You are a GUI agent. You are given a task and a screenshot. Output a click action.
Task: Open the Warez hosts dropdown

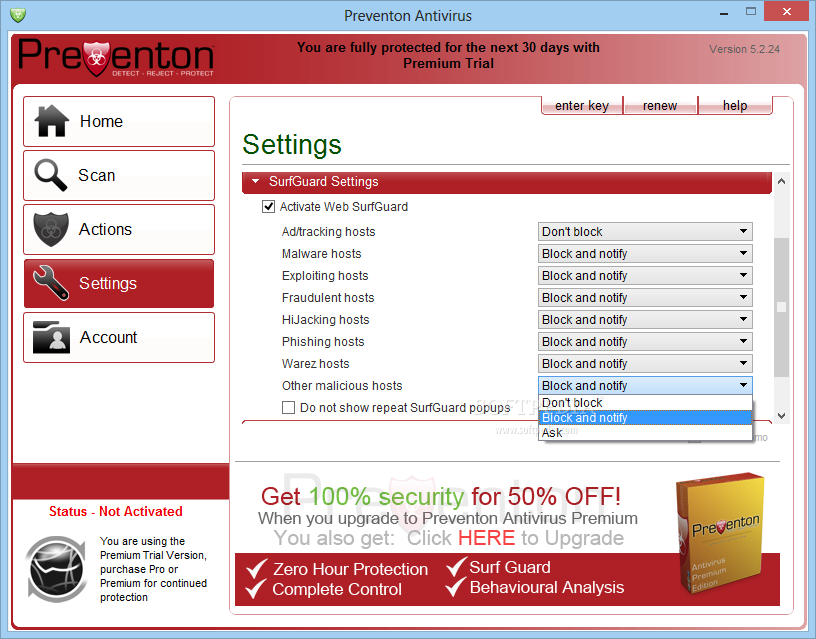(x=645, y=363)
